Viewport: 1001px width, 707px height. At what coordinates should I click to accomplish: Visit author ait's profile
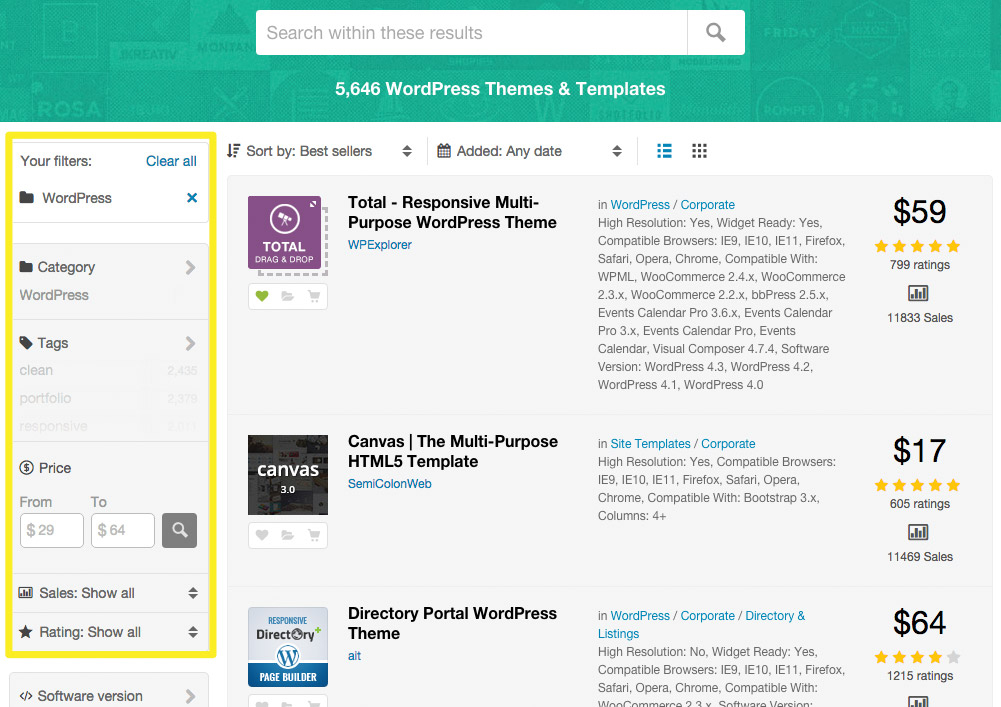[354, 655]
